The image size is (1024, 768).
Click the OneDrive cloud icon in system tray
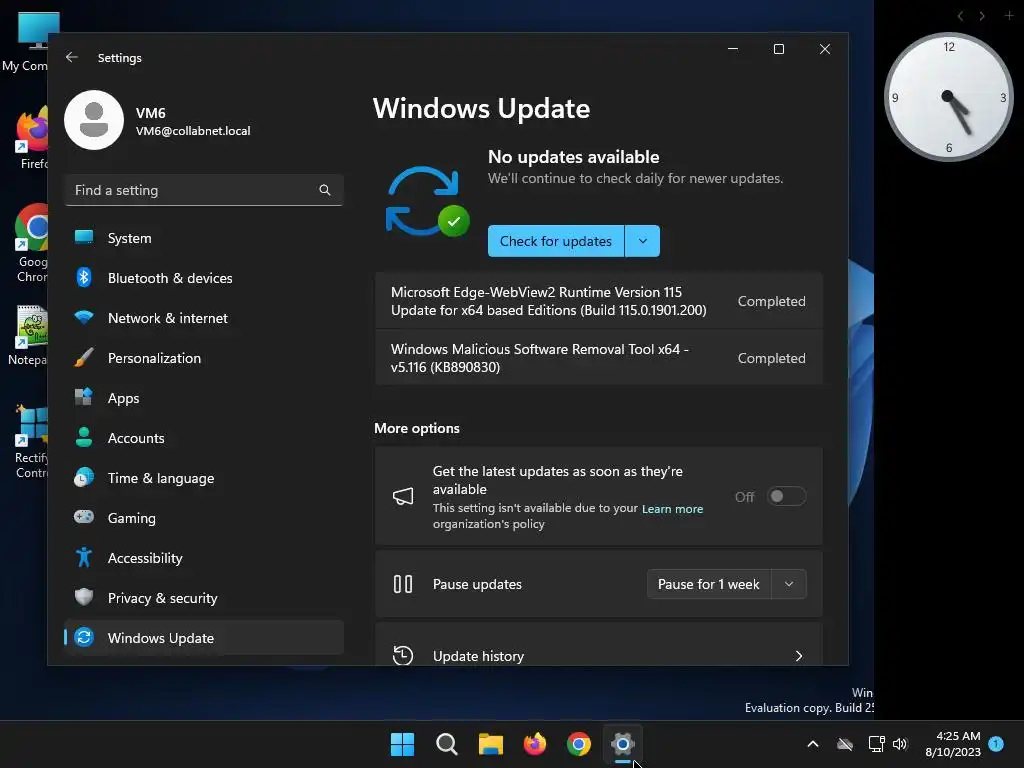[845, 744]
